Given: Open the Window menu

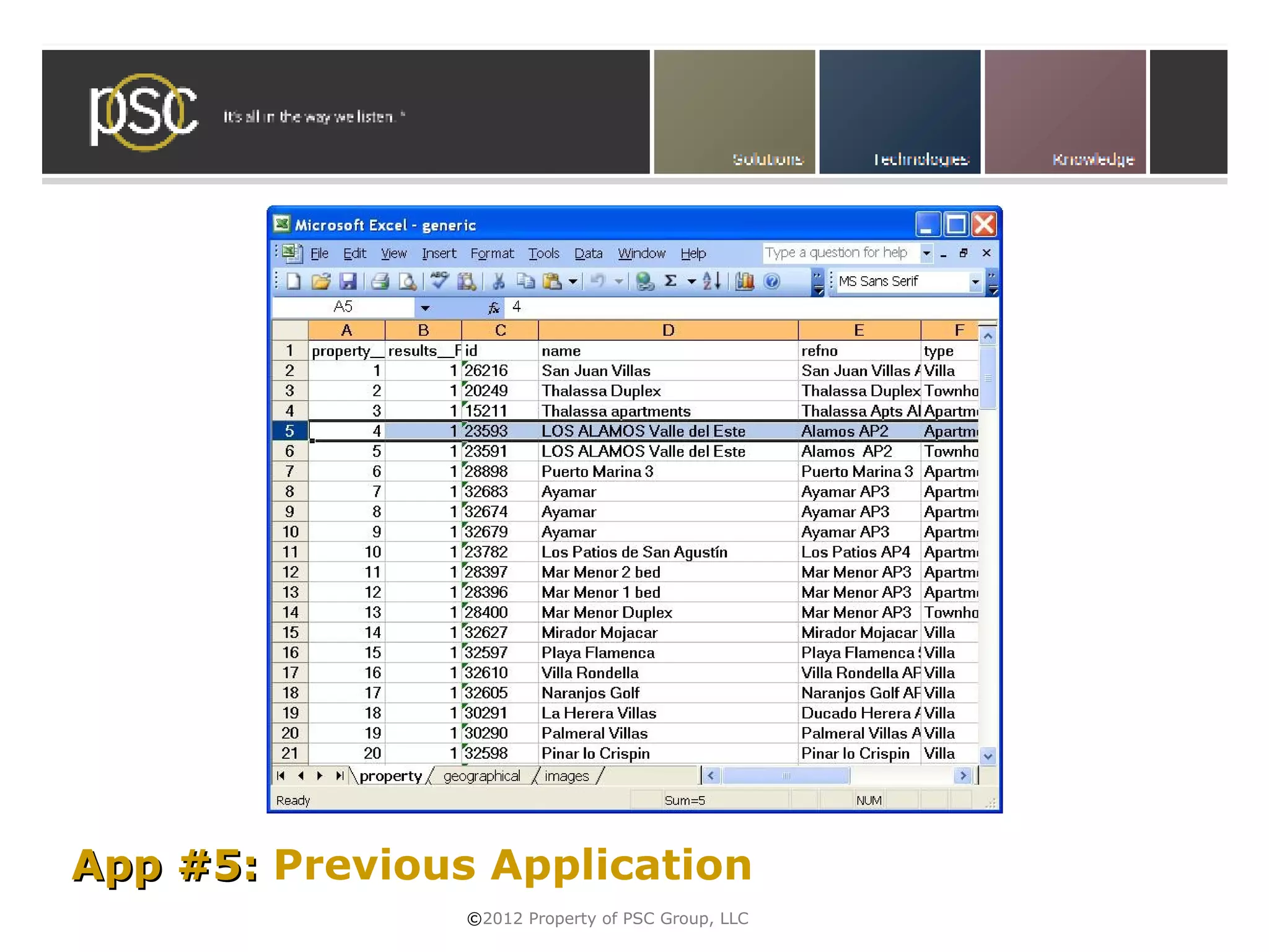Looking at the screenshot, I should [x=641, y=253].
